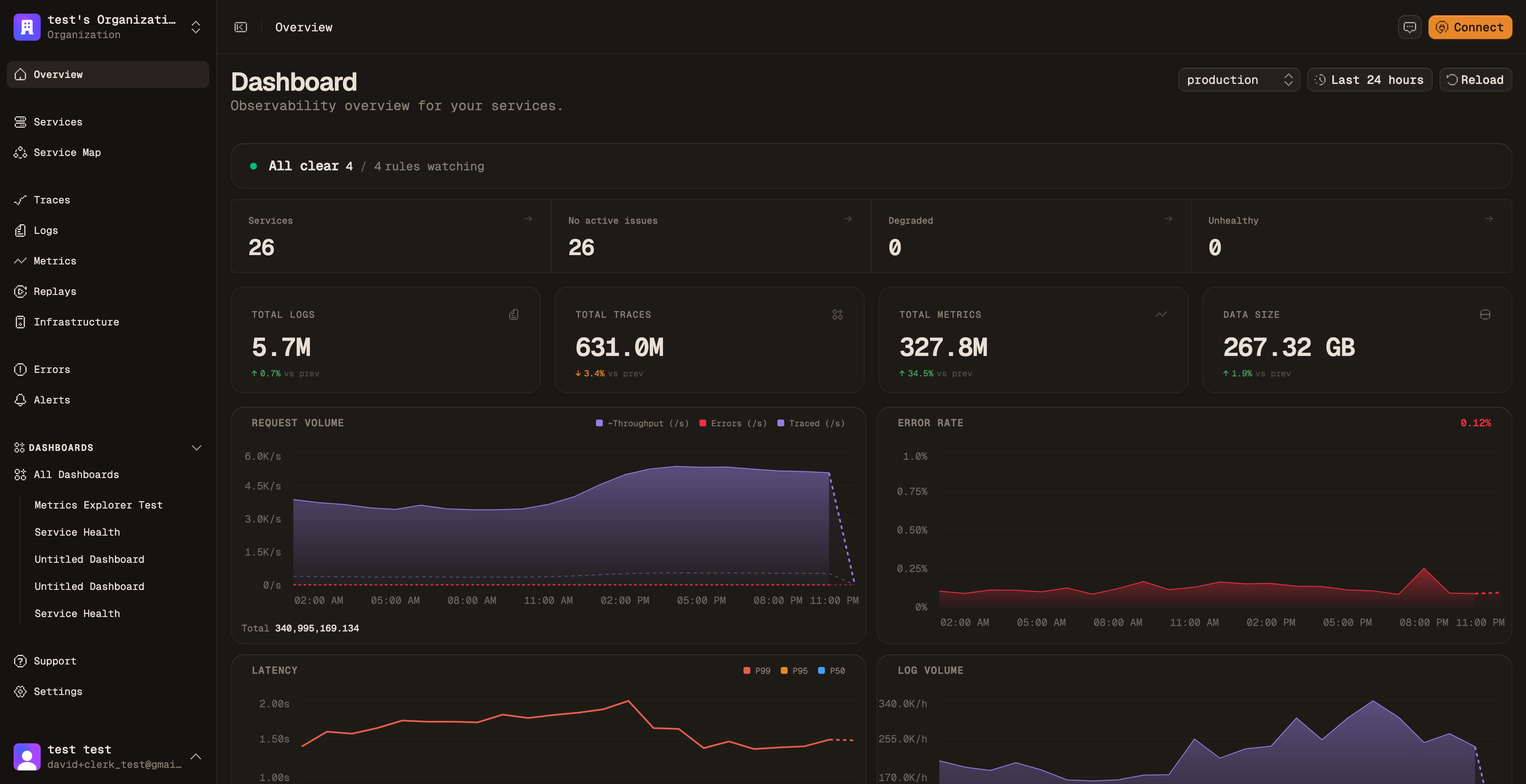
Task: Click the Overview breadcrumb title
Action: [304, 27]
